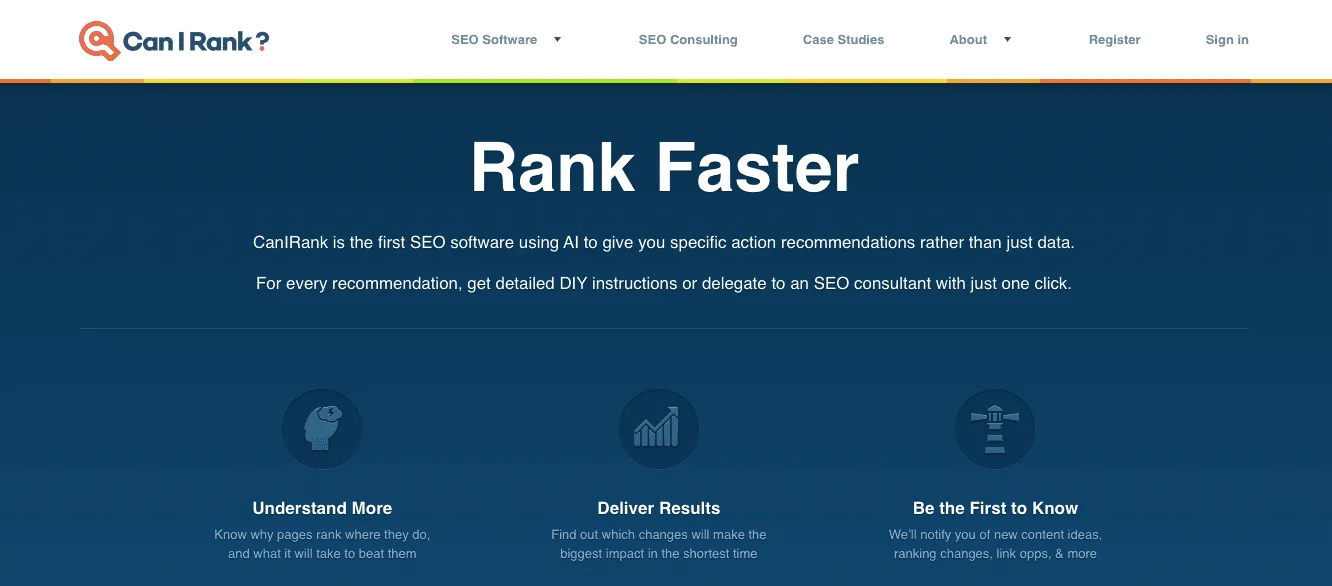Image resolution: width=1332 pixels, height=586 pixels.
Task: Expand the SEO Software dropdown menu
Action: click(494, 39)
